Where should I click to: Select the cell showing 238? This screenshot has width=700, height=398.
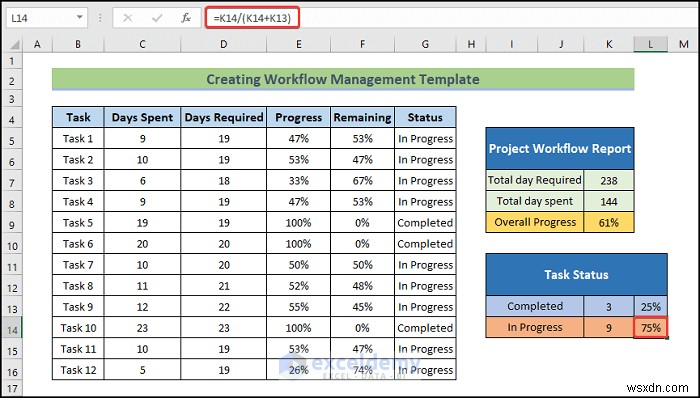pyautogui.click(x=608, y=180)
